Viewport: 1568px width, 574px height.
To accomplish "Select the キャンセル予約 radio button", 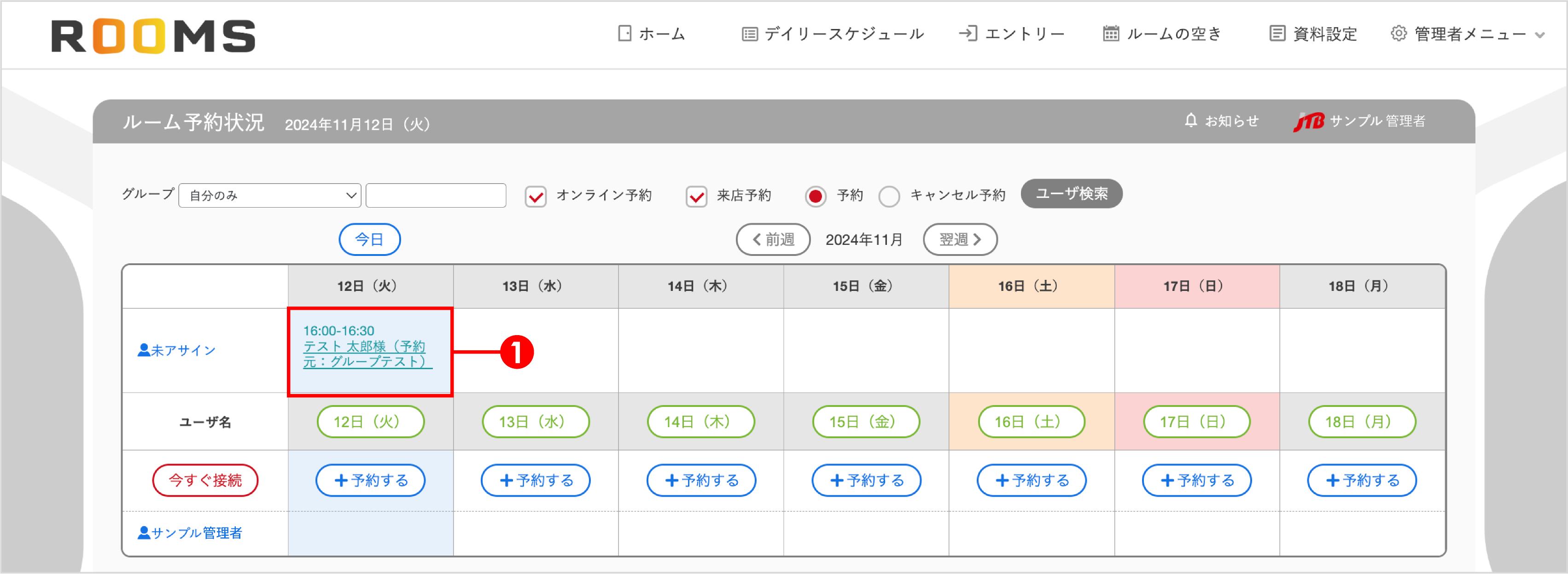I will point(889,196).
